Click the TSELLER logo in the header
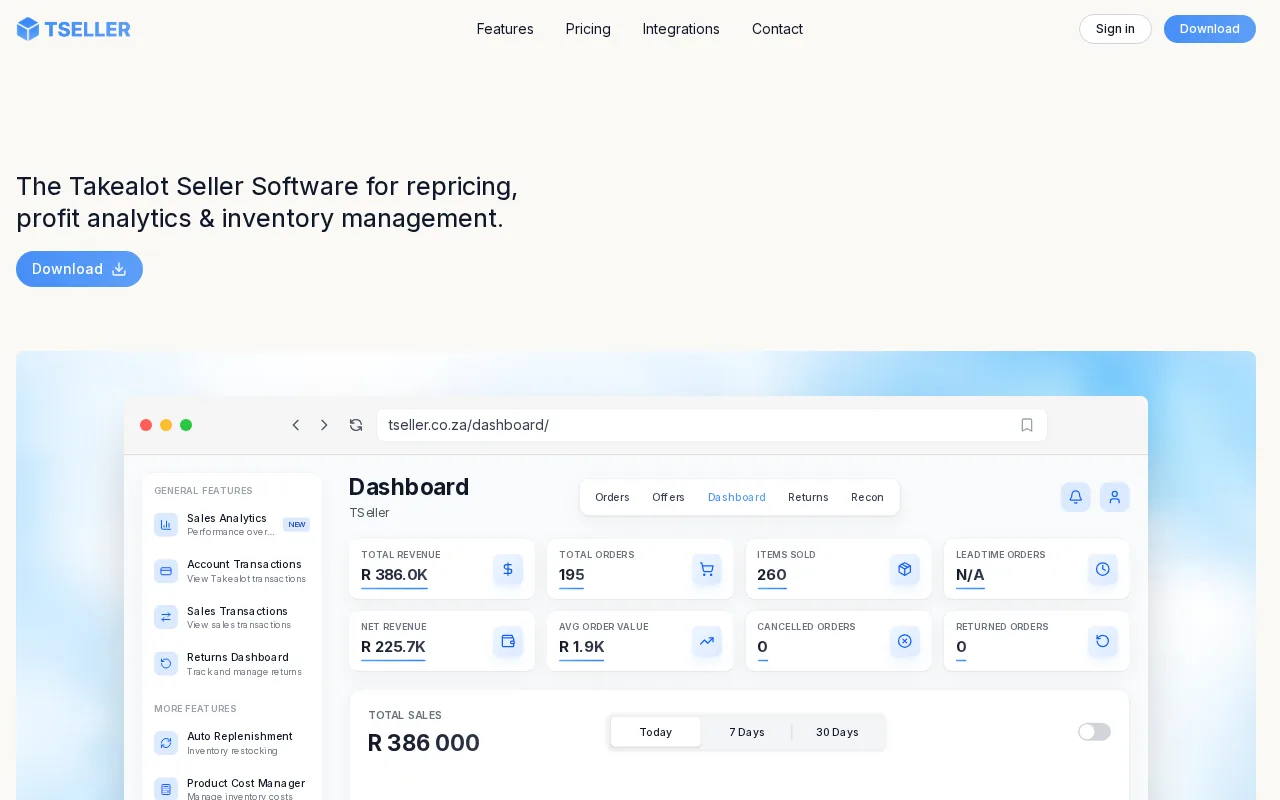The width and height of the screenshot is (1280, 800). 73,29
